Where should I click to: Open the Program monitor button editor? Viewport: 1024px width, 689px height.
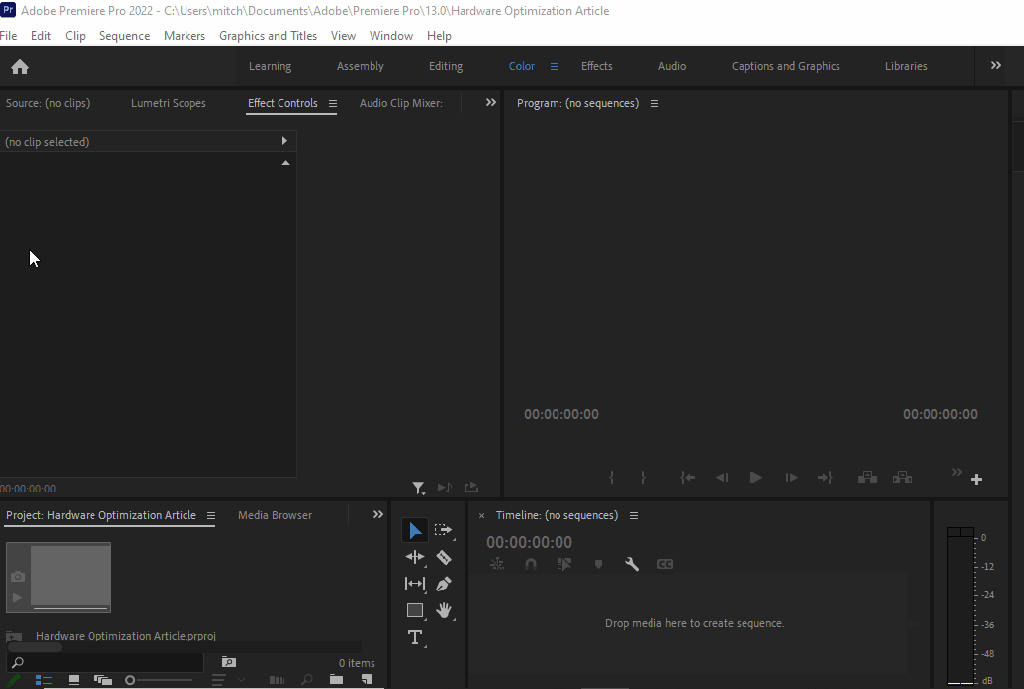976,480
